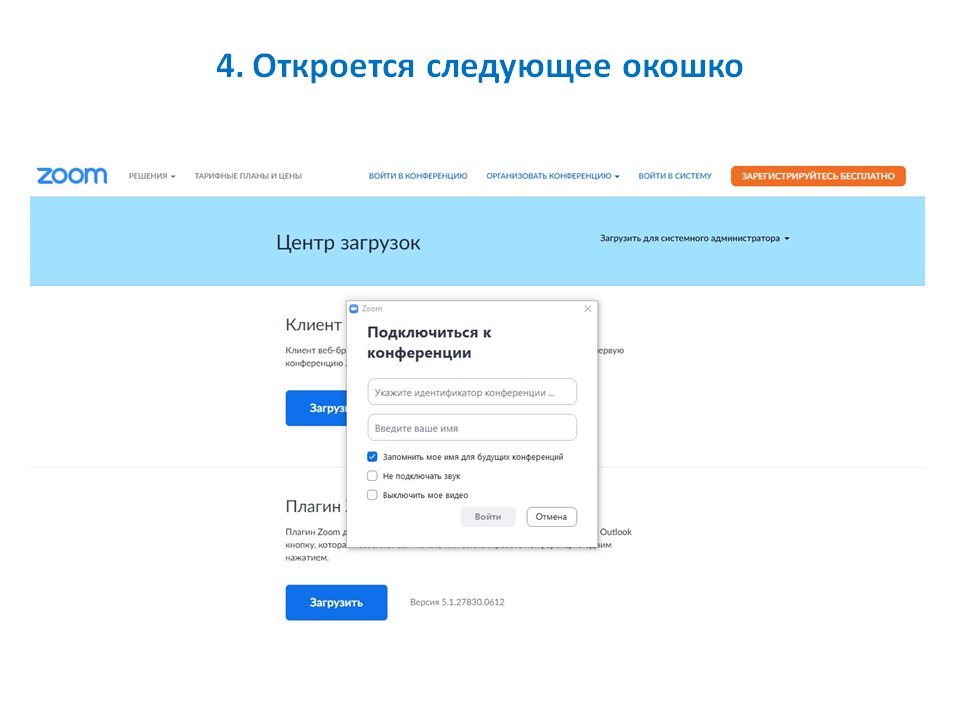Expand ОРГАНИЗОВАТЬ КОНФЕРЕНЦИЮ dropdown
Image resolution: width=960 pixels, height=720 pixels.
tap(552, 176)
